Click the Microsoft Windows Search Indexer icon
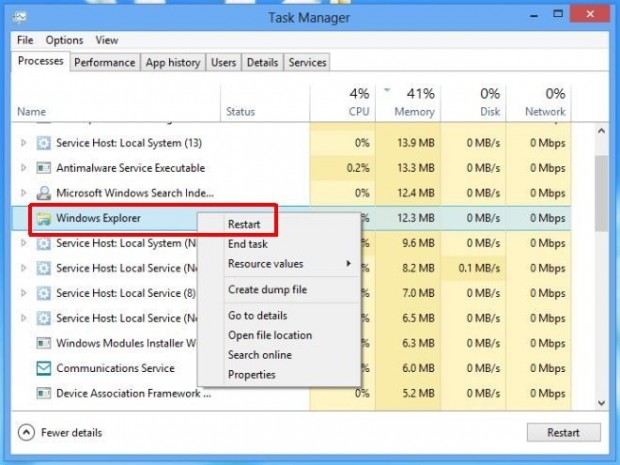 [43, 193]
